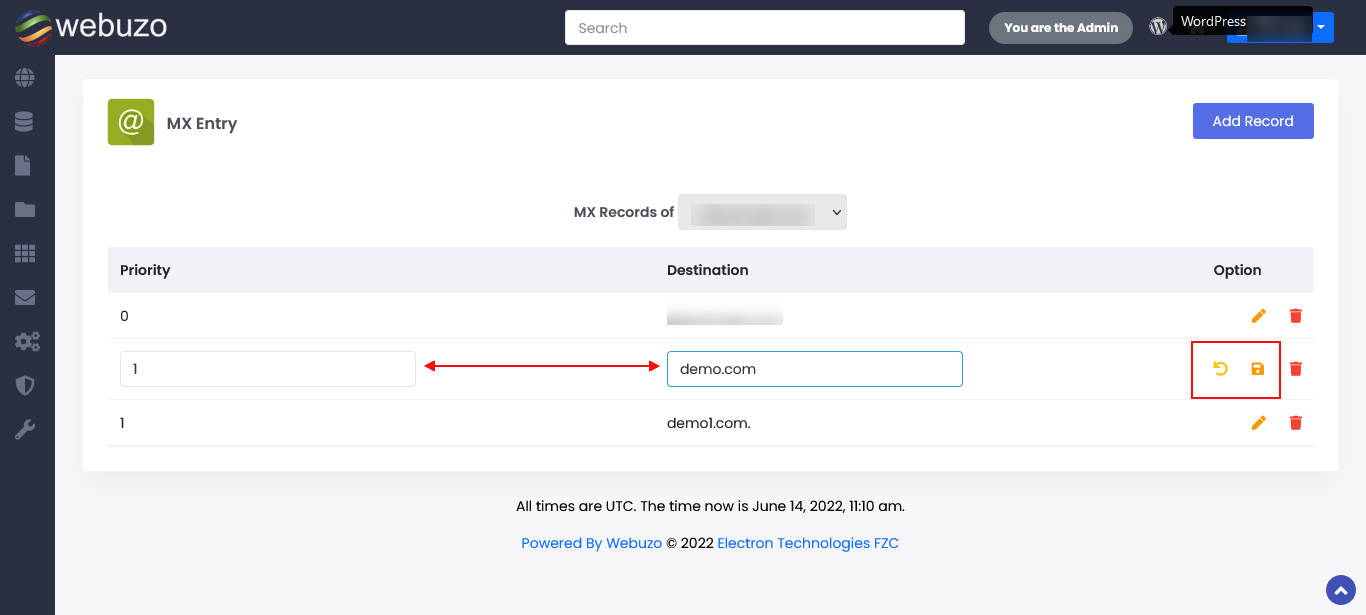The height and width of the screenshot is (615, 1366).
Task: Click the shield Security sidebar icon
Action: 25,386
